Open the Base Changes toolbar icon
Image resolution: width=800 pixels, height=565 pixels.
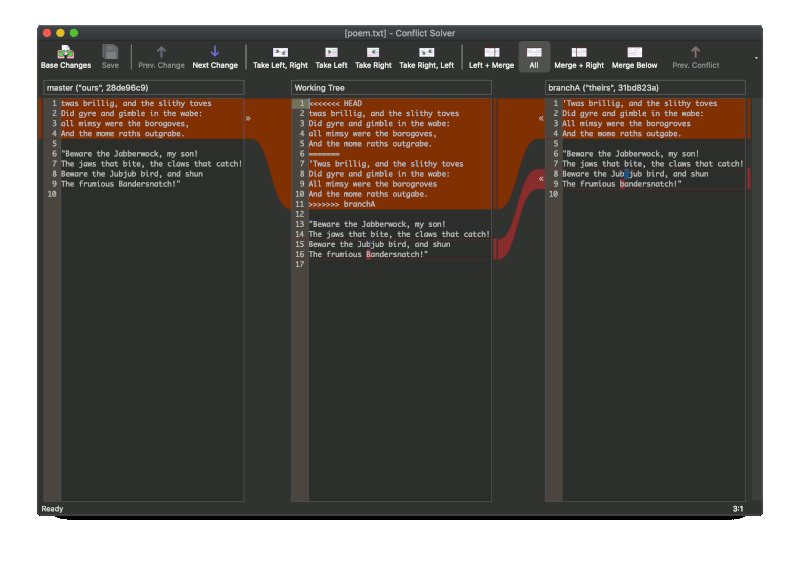(66, 57)
